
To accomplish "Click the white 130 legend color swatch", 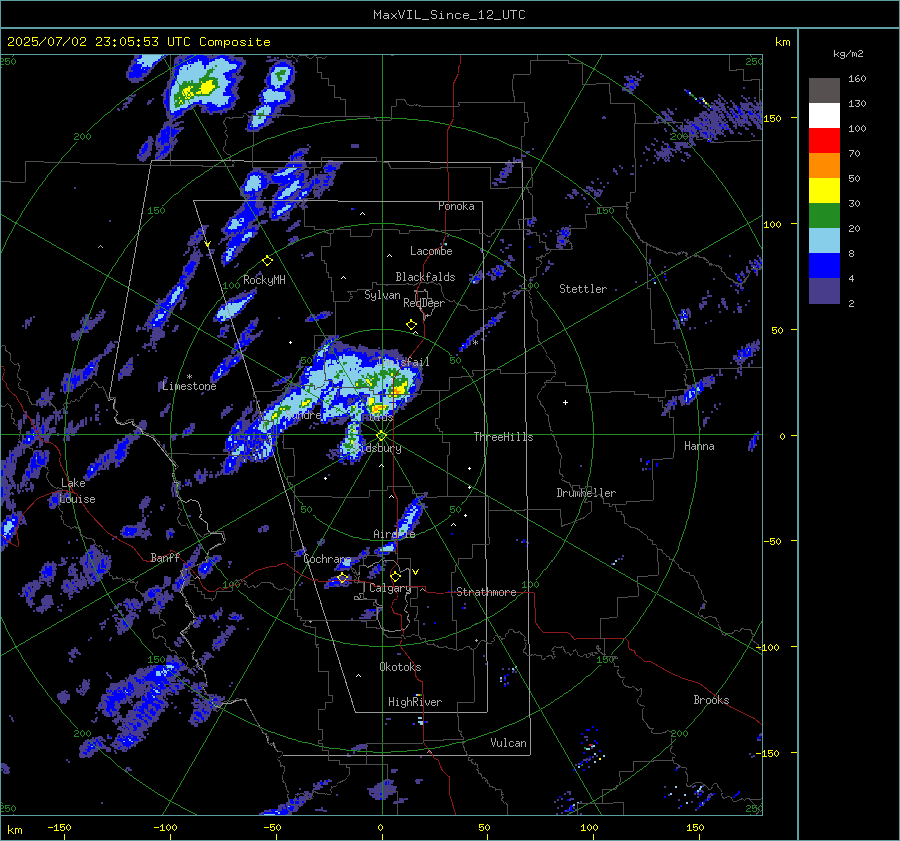I will (x=824, y=115).
